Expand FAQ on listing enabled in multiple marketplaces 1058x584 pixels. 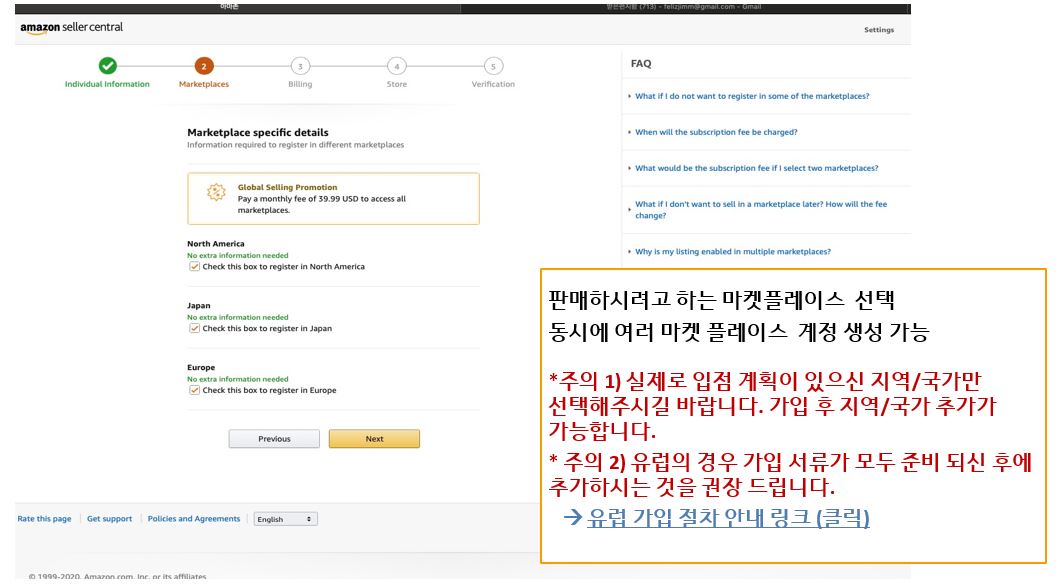733,252
